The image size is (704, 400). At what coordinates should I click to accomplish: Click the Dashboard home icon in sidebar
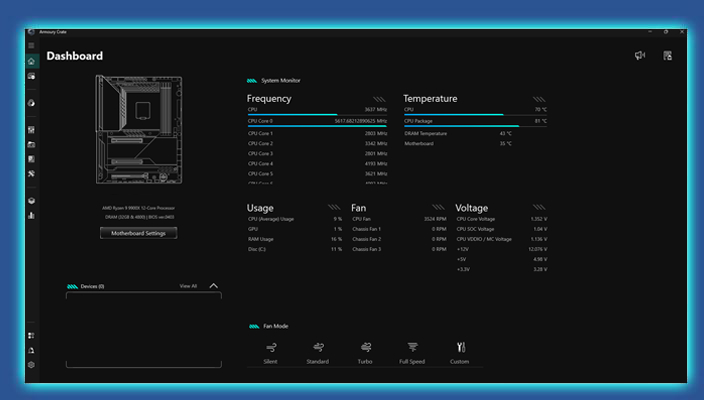(x=31, y=61)
